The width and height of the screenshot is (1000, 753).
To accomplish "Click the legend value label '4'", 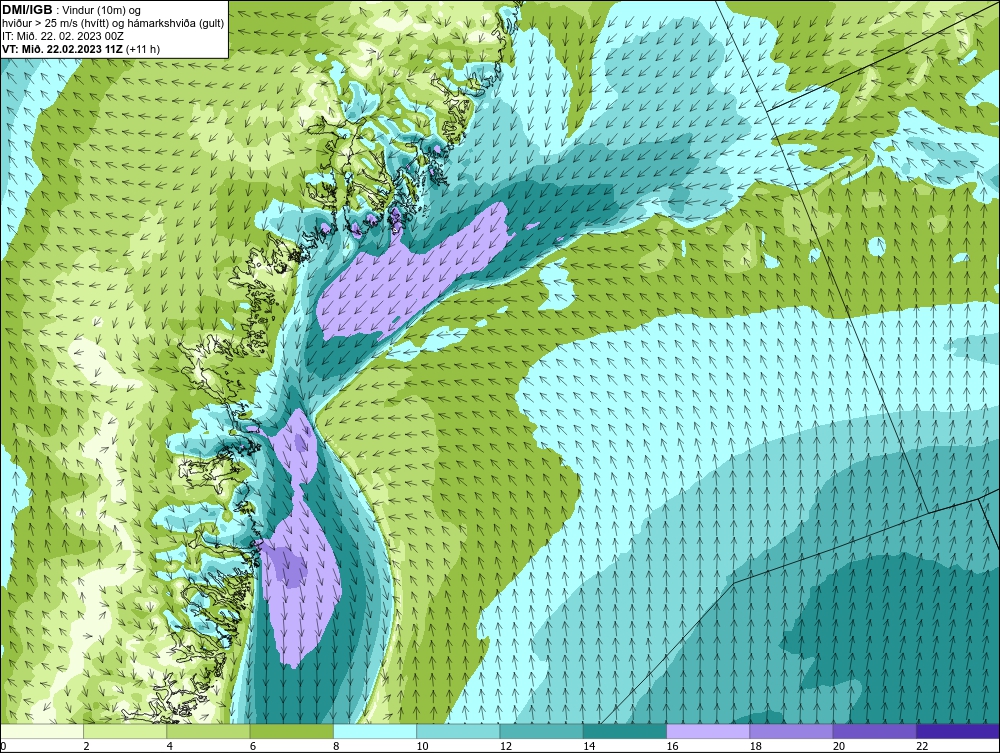I will point(170,746).
